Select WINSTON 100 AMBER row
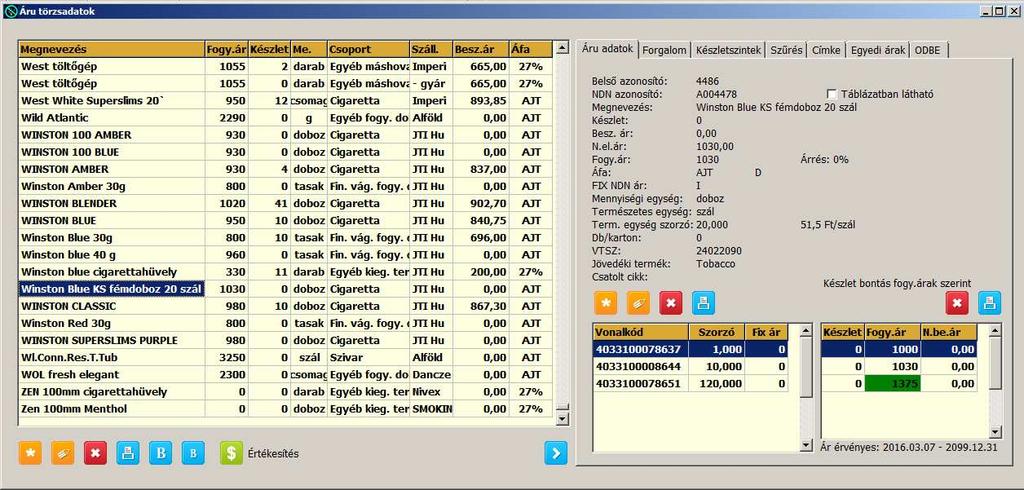The width and height of the screenshot is (1024, 490). (286, 135)
